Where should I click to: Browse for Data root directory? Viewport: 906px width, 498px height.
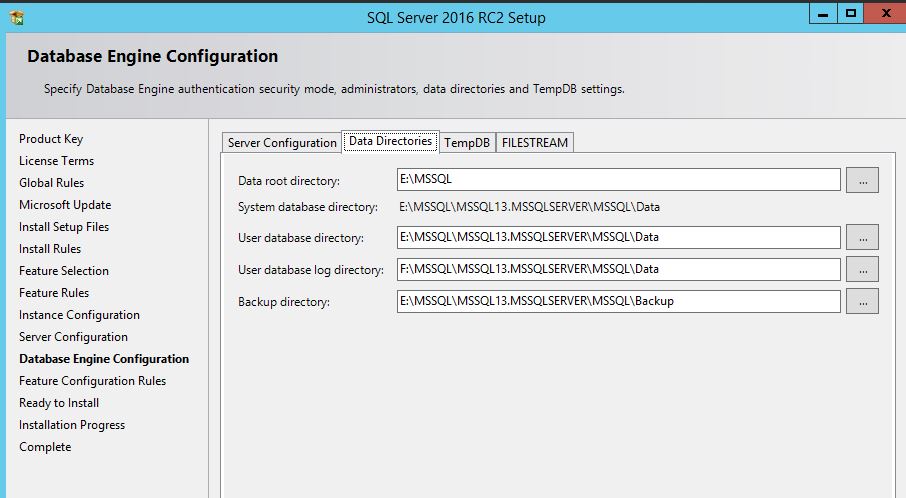(x=862, y=180)
